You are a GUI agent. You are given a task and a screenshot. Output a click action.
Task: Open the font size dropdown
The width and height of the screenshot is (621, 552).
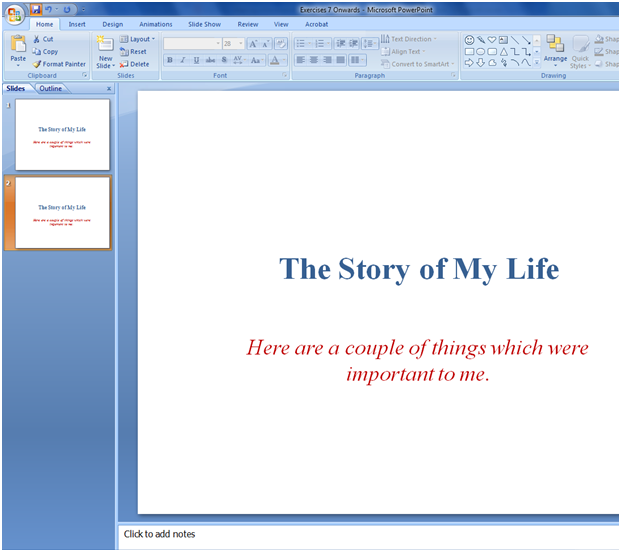coord(241,43)
